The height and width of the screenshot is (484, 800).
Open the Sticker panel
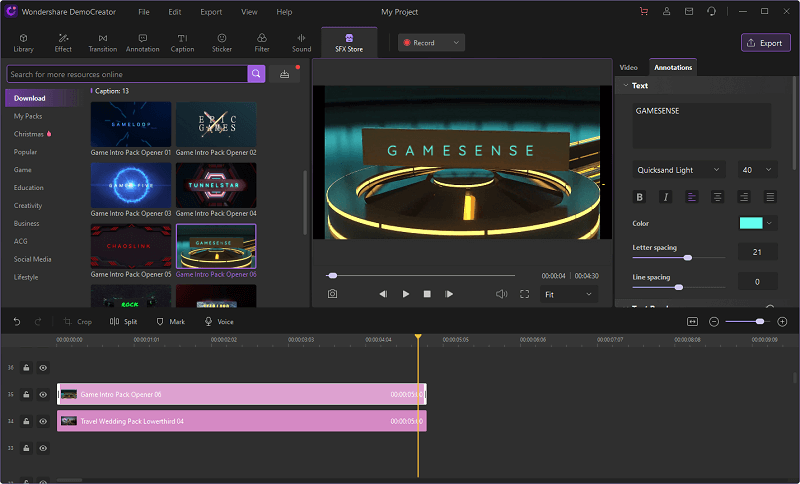[x=221, y=42]
